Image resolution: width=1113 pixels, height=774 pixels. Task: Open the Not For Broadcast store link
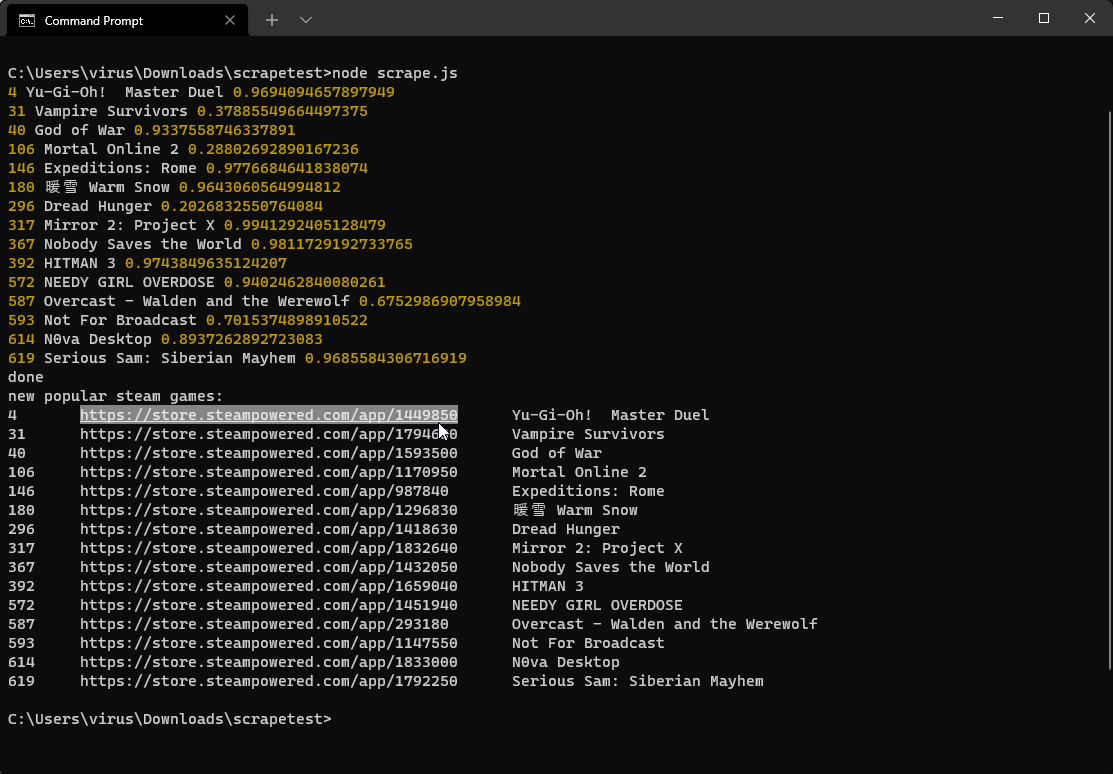point(268,643)
